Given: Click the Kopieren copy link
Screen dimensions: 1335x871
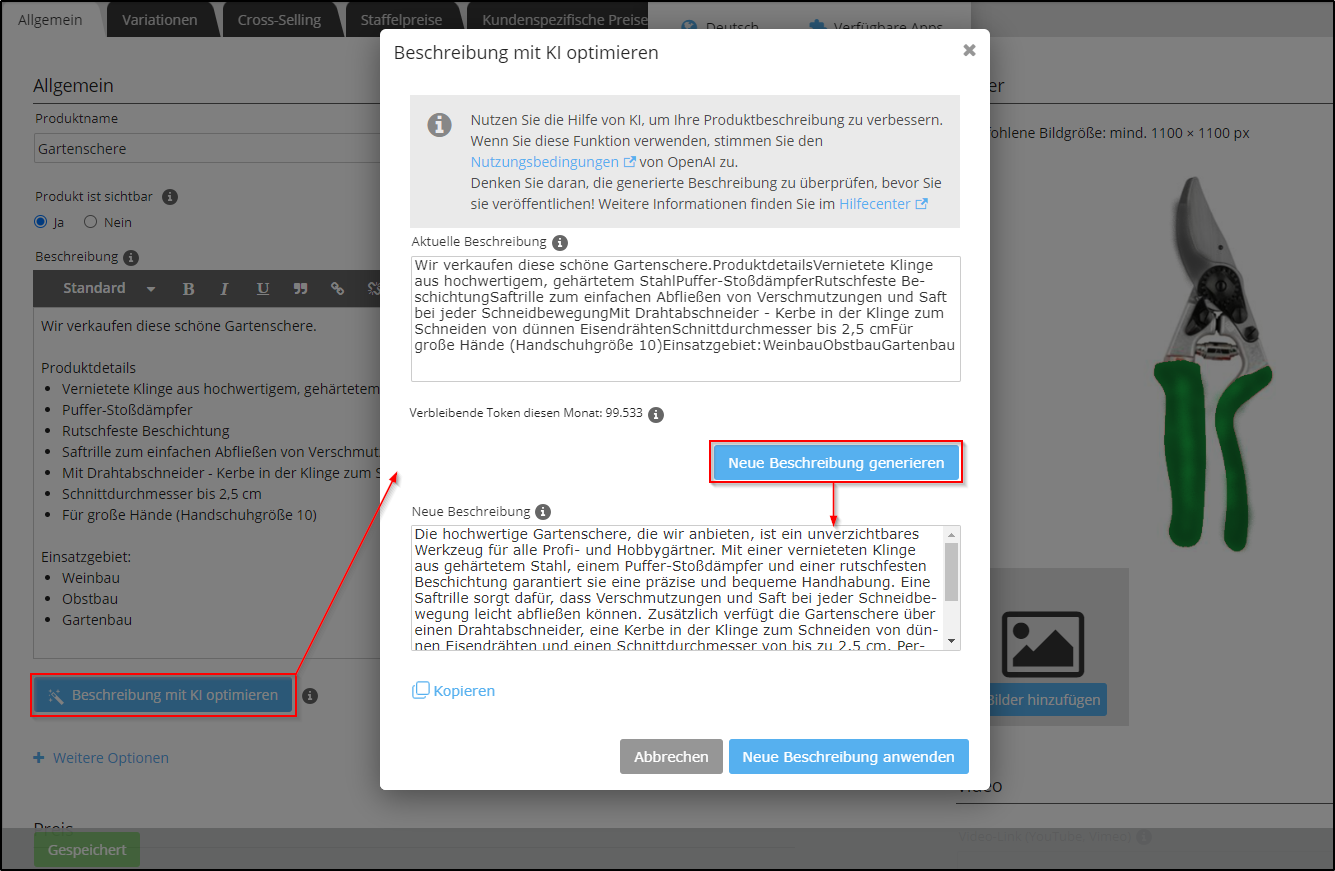Looking at the screenshot, I should pyautogui.click(x=454, y=691).
